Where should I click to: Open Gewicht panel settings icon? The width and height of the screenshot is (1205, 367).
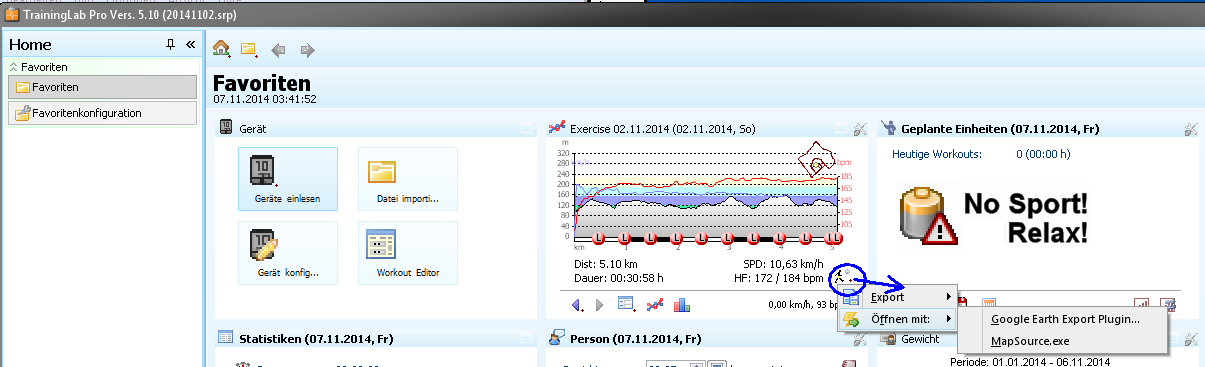(1190, 339)
